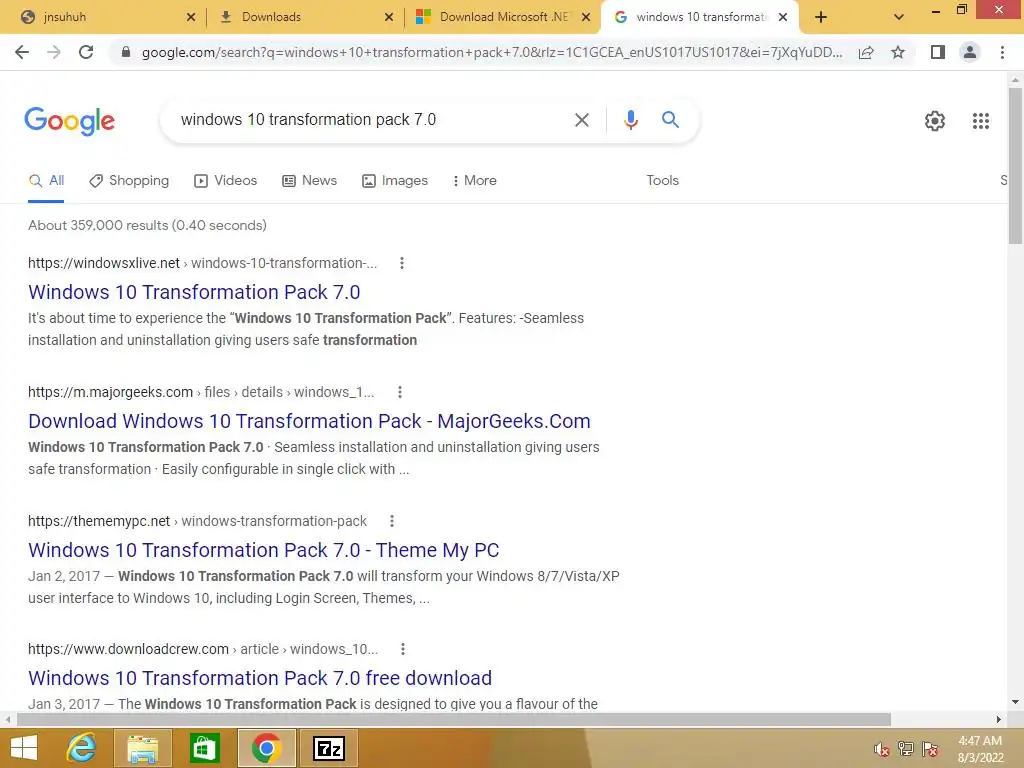Open the Action Center flag icon
The height and width of the screenshot is (768, 1024).
coord(929,749)
